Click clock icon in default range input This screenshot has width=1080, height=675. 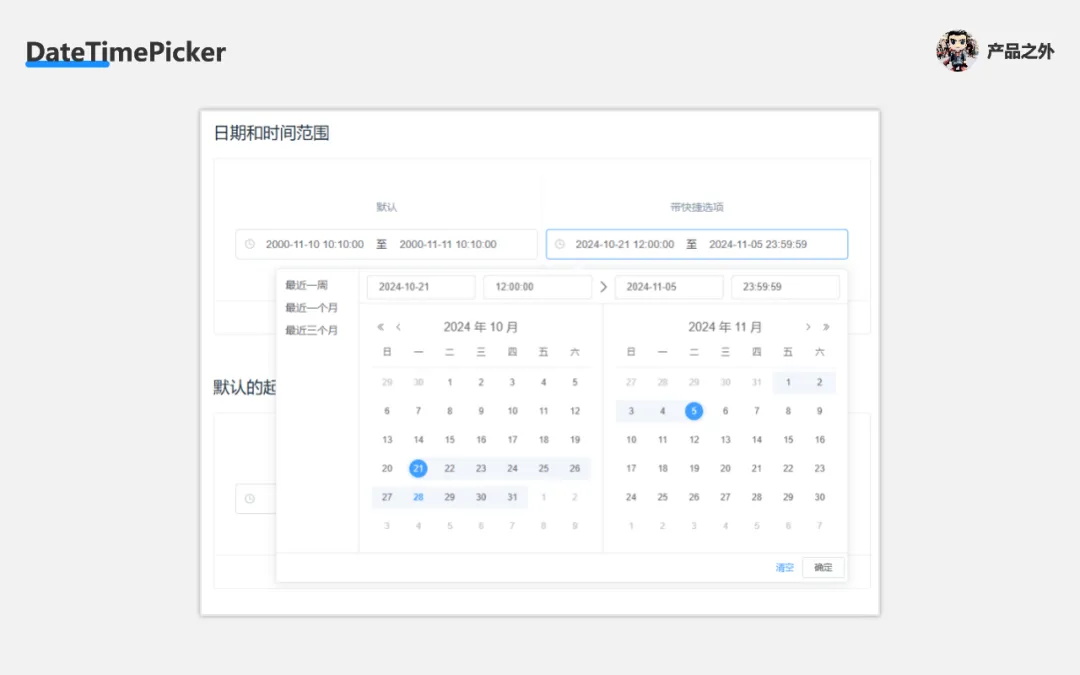click(x=250, y=244)
